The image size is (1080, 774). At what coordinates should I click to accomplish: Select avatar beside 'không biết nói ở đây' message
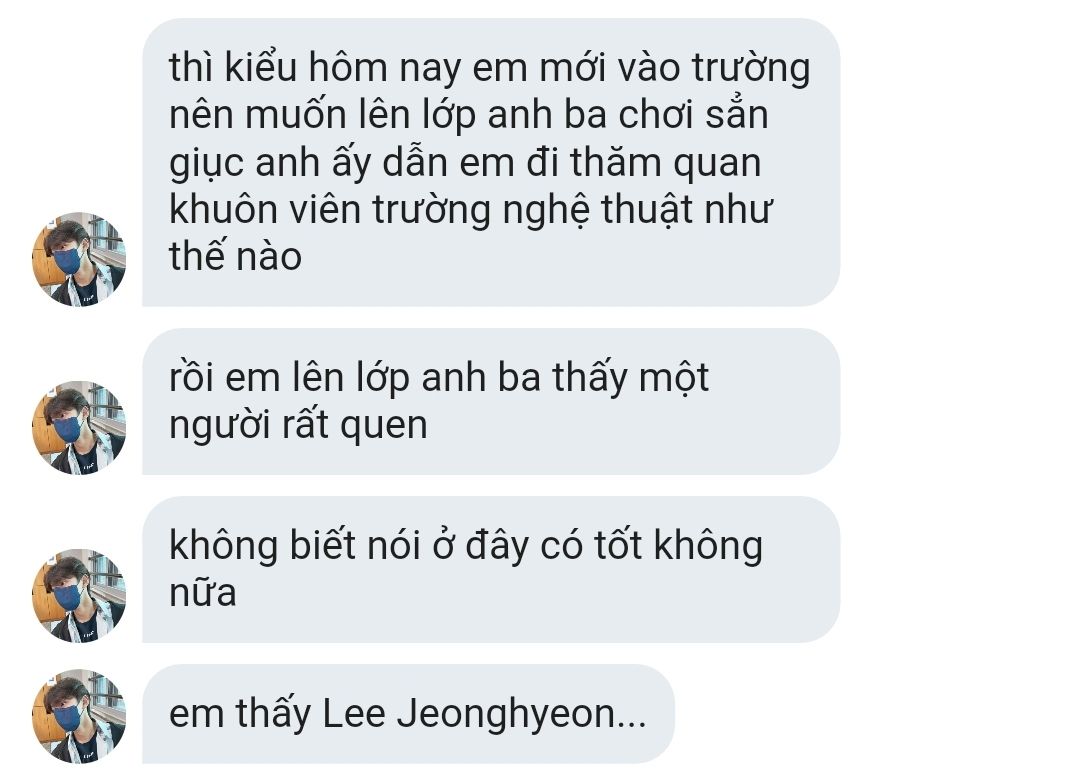point(79,596)
